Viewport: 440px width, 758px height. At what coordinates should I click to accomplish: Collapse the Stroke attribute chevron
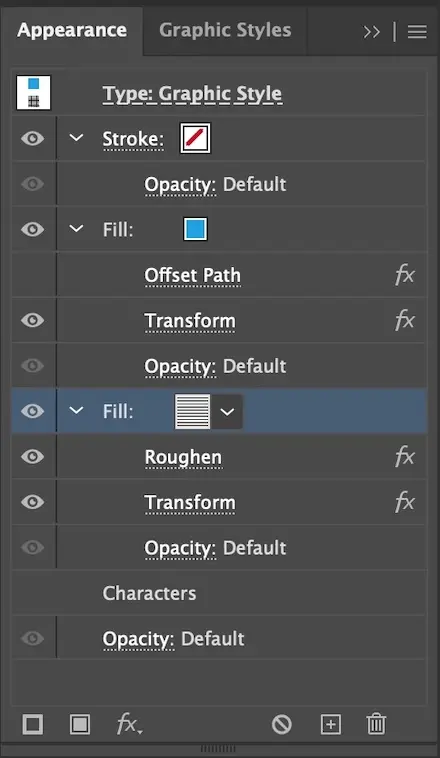tap(76, 138)
